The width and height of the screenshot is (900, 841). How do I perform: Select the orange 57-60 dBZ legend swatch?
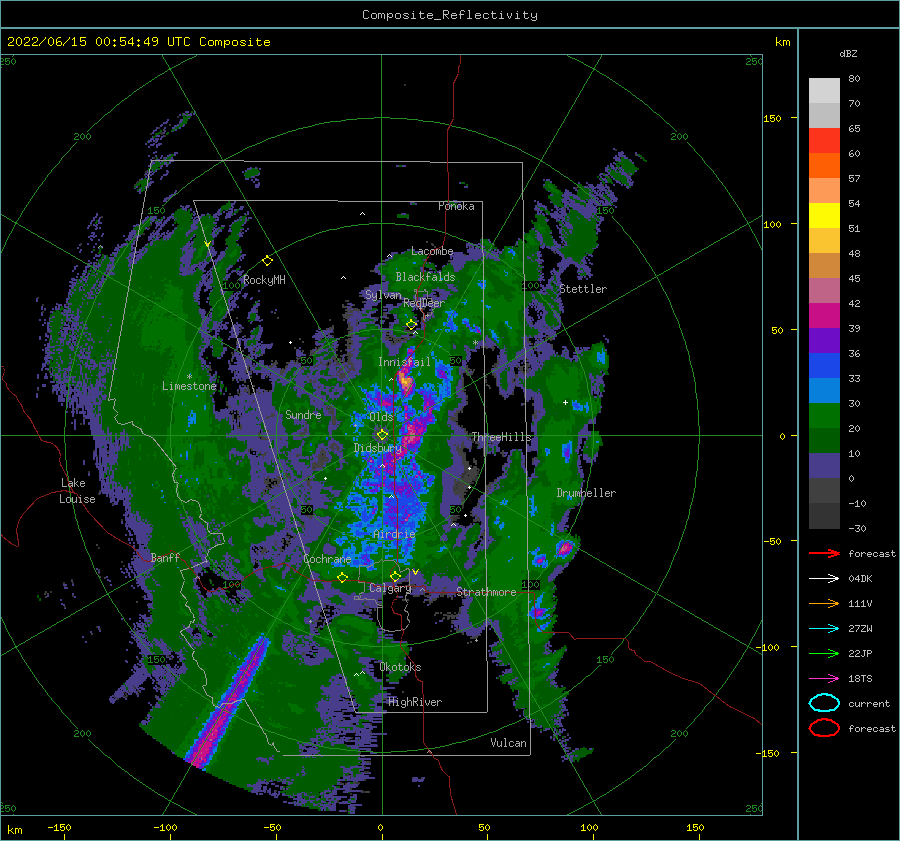824,166
